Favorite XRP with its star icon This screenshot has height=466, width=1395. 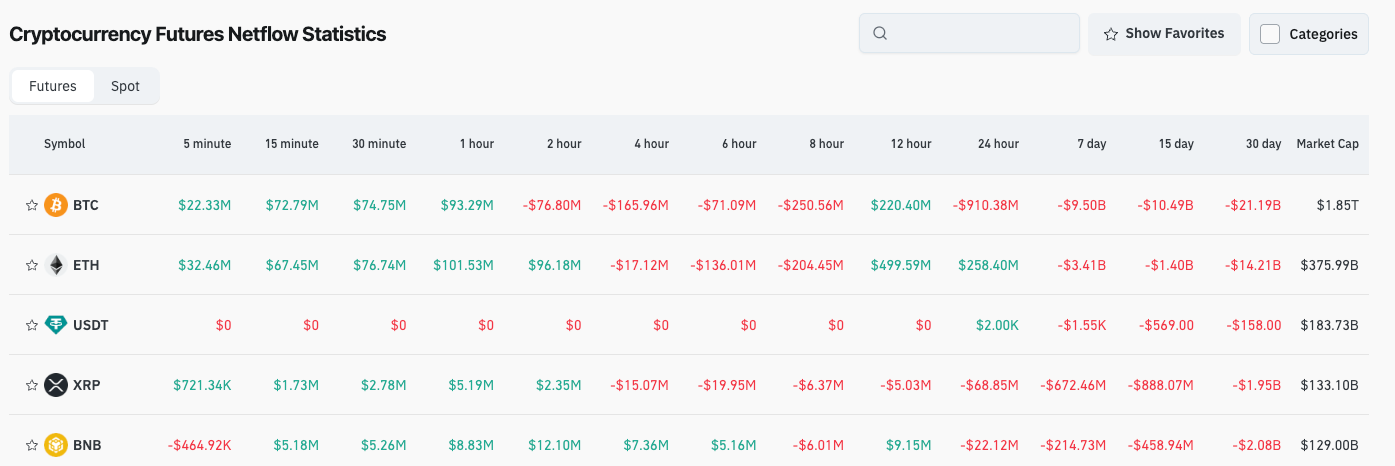click(x=32, y=385)
